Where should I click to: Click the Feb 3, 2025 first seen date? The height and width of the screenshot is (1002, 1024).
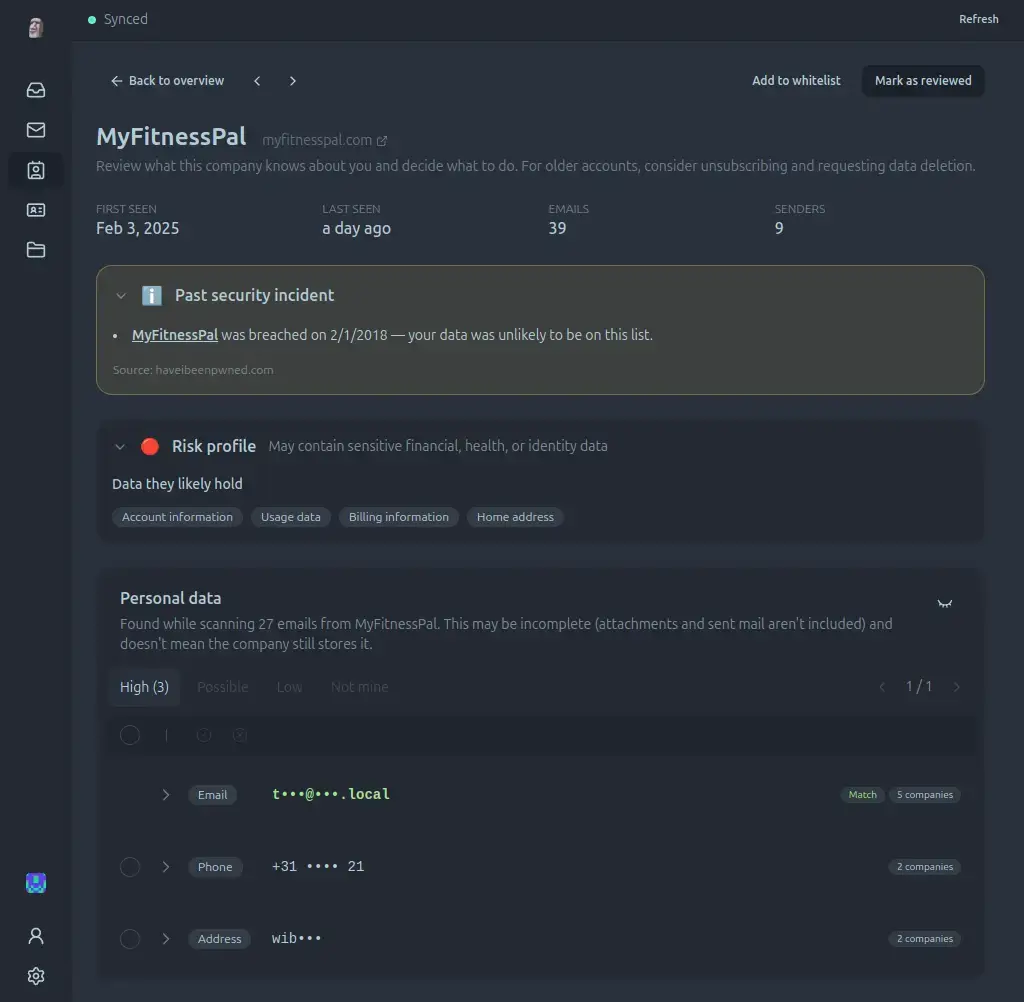coord(137,228)
